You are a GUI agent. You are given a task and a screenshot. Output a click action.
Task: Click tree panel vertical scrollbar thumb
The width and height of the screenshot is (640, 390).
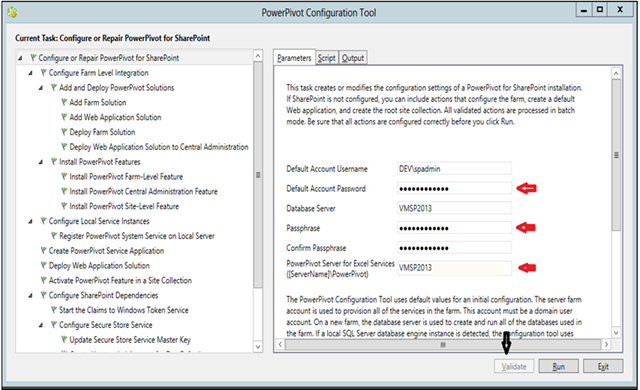pyautogui.click(x=258, y=175)
